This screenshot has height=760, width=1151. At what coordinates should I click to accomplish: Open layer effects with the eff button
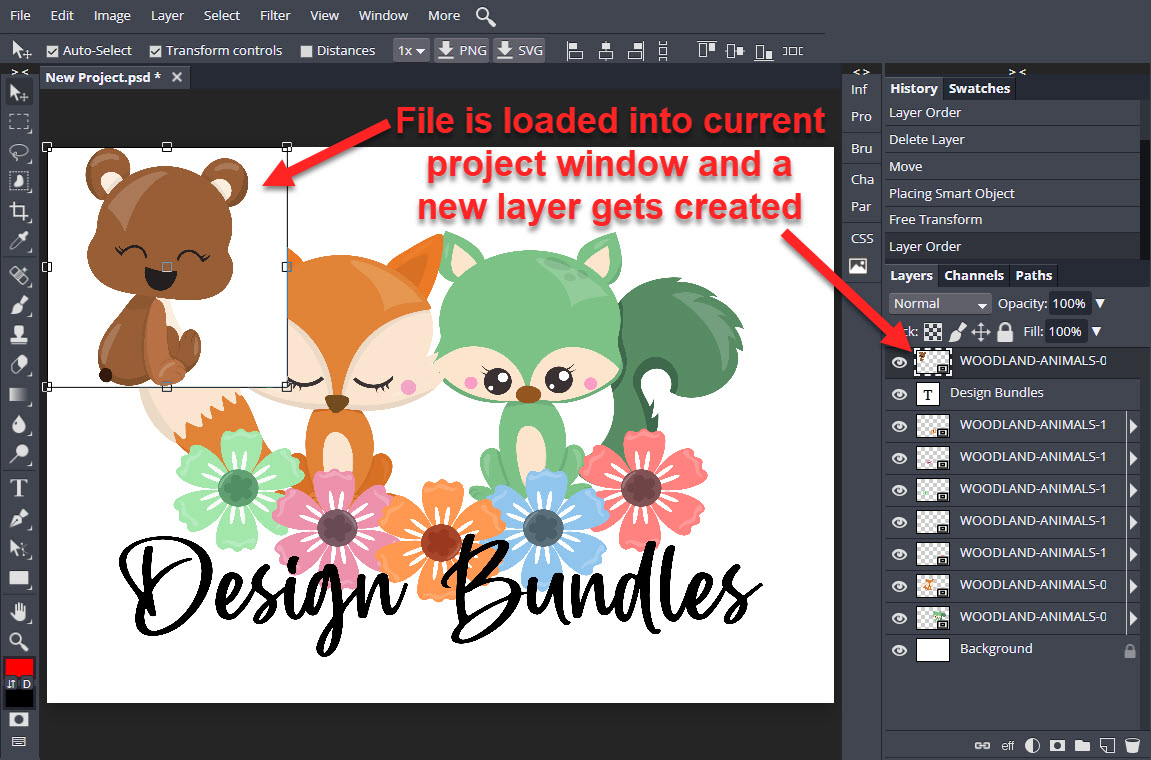pyautogui.click(x=1008, y=745)
